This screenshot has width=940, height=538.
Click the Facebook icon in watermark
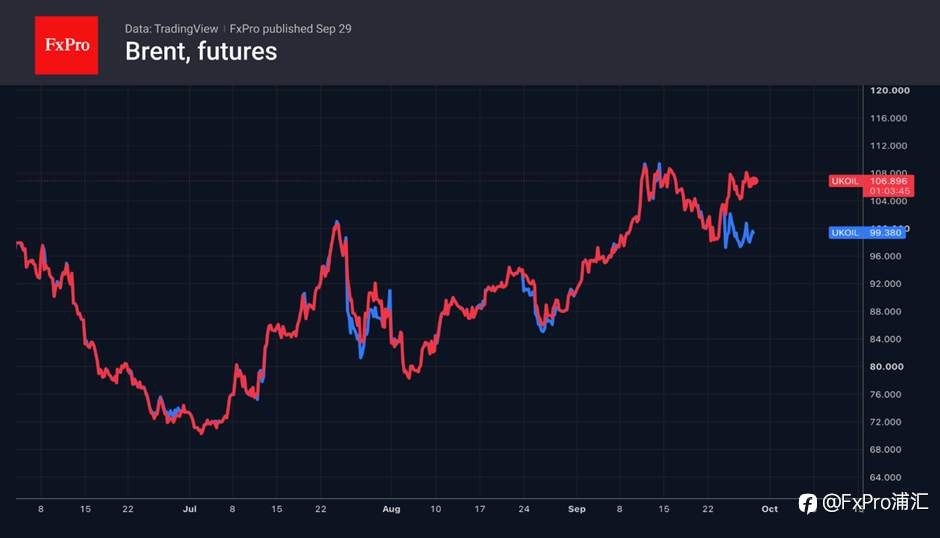(808, 504)
